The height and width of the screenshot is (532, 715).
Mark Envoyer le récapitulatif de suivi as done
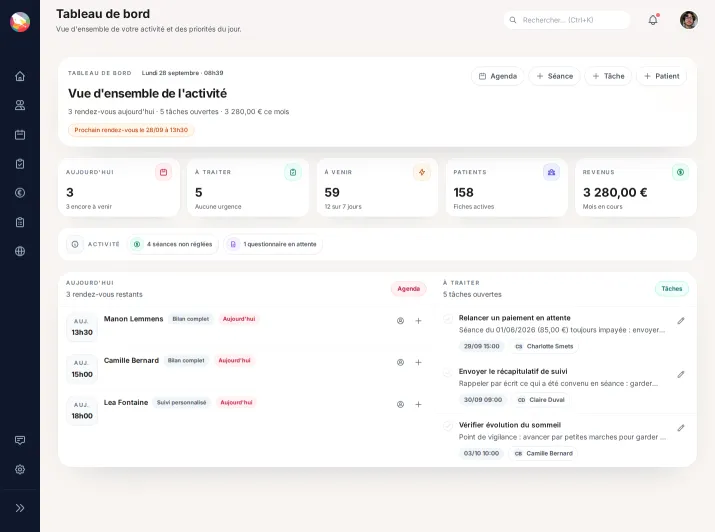tap(448, 372)
